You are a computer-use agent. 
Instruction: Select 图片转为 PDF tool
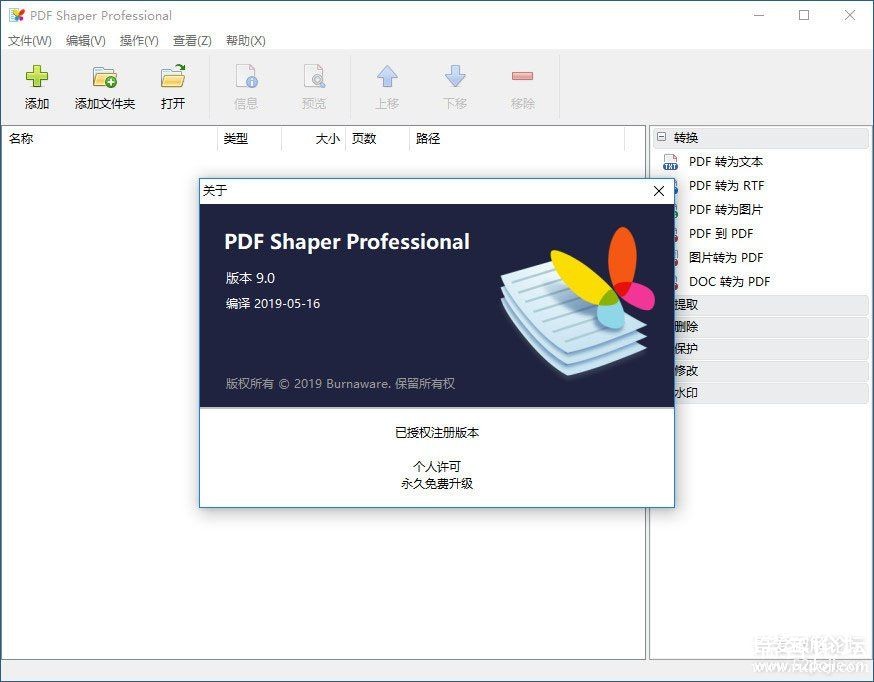click(726, 258)
